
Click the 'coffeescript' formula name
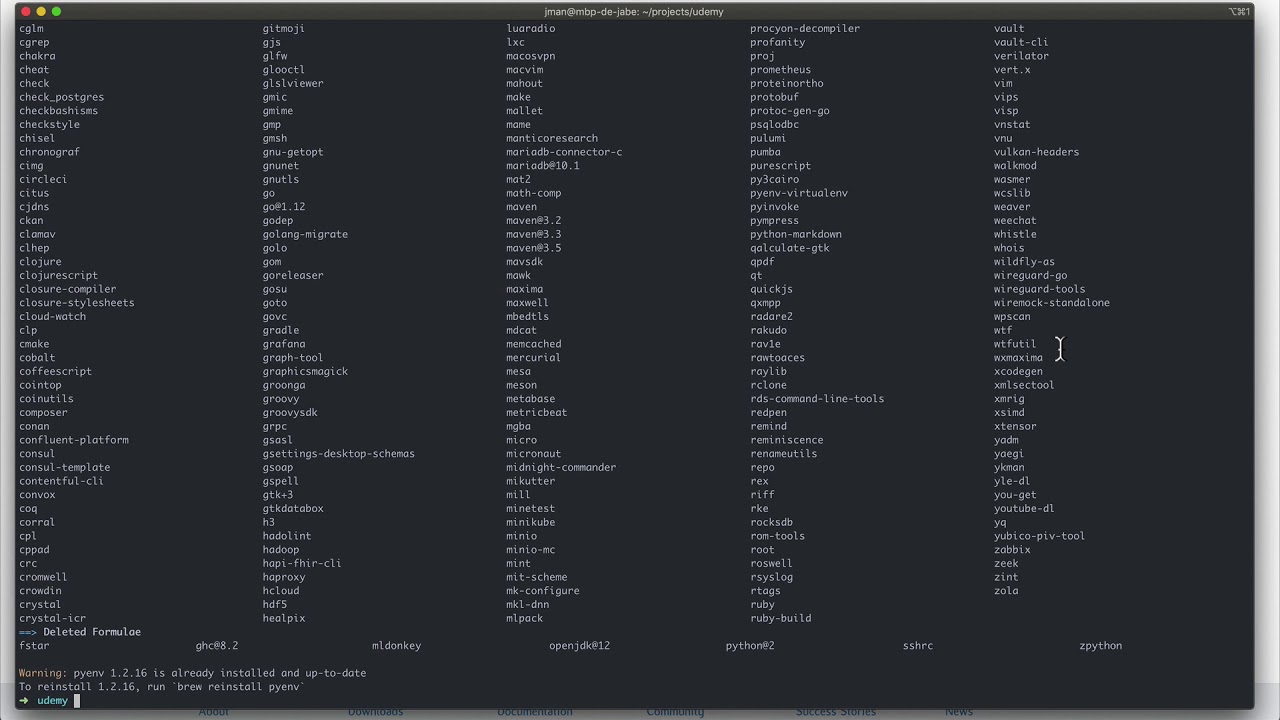click(55, 371)
